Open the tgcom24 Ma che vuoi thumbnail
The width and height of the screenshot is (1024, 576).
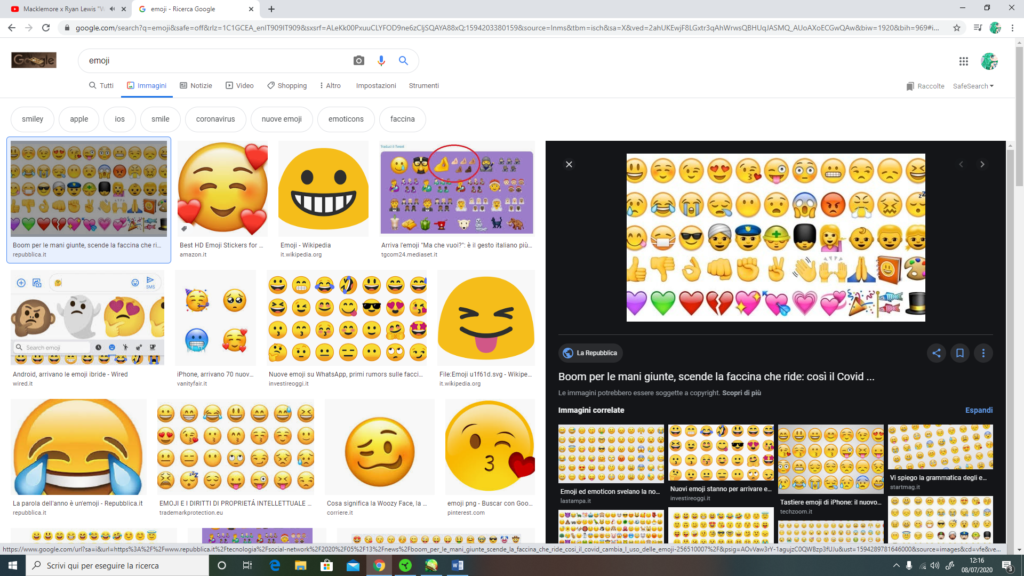pos(456,189)
